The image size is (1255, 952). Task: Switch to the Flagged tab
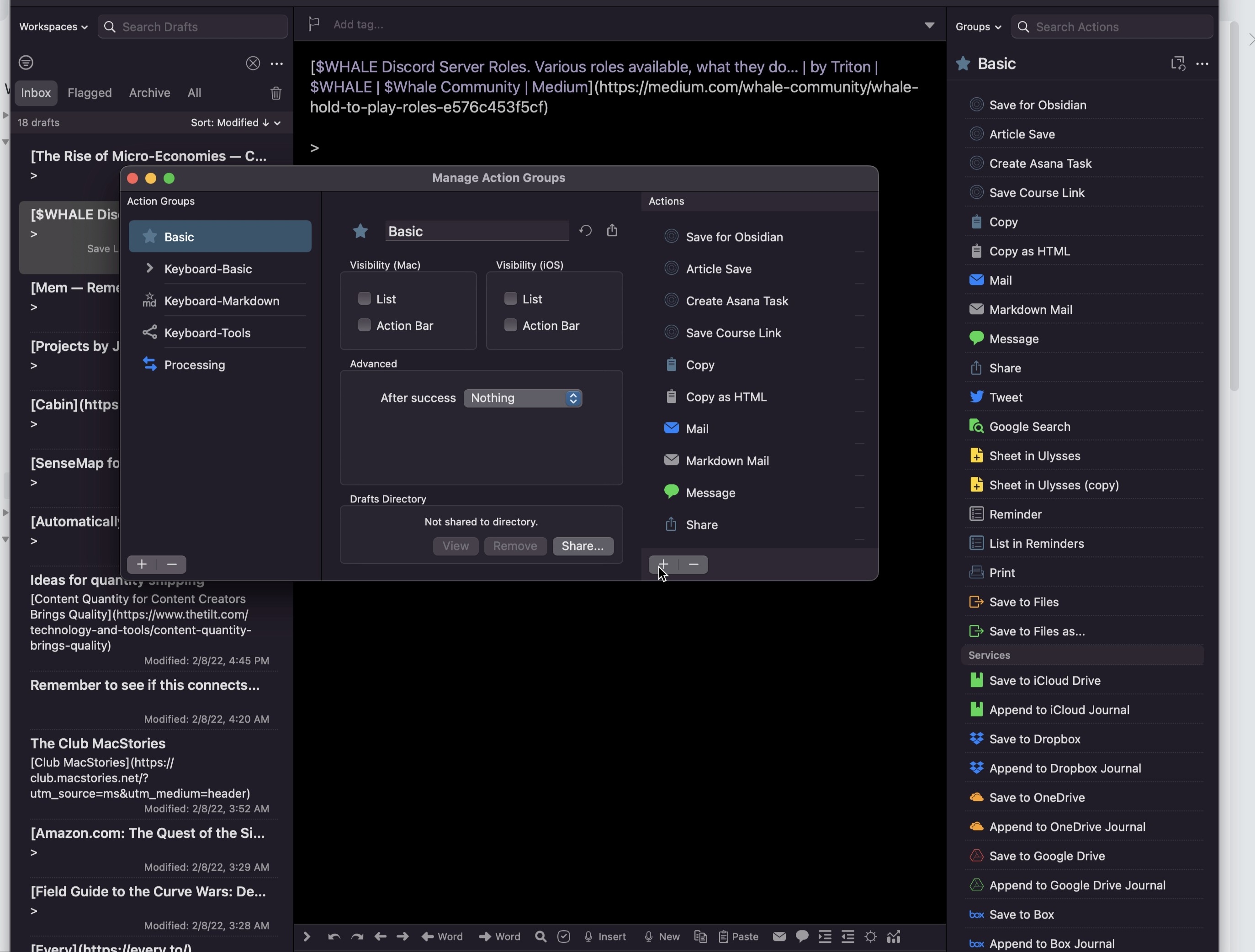90,92
